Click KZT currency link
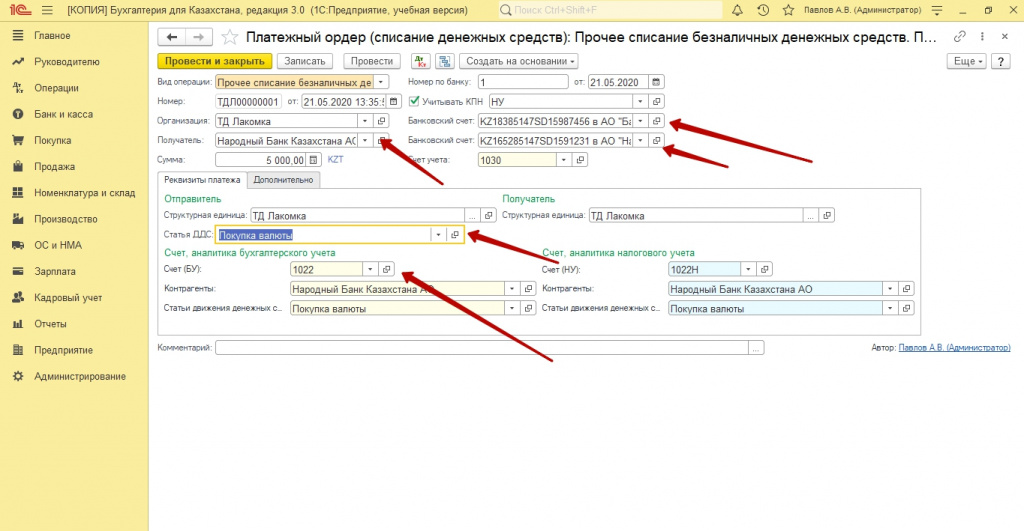This screenshot has height=531, width=1024. pyautogui.click(x=335, y=159)
